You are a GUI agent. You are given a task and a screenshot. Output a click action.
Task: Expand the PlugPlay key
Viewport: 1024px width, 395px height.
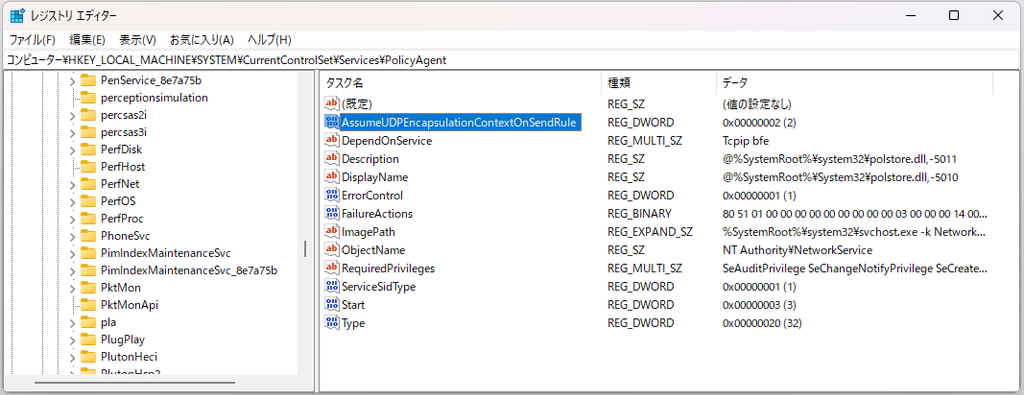click(x=72, y=340)
